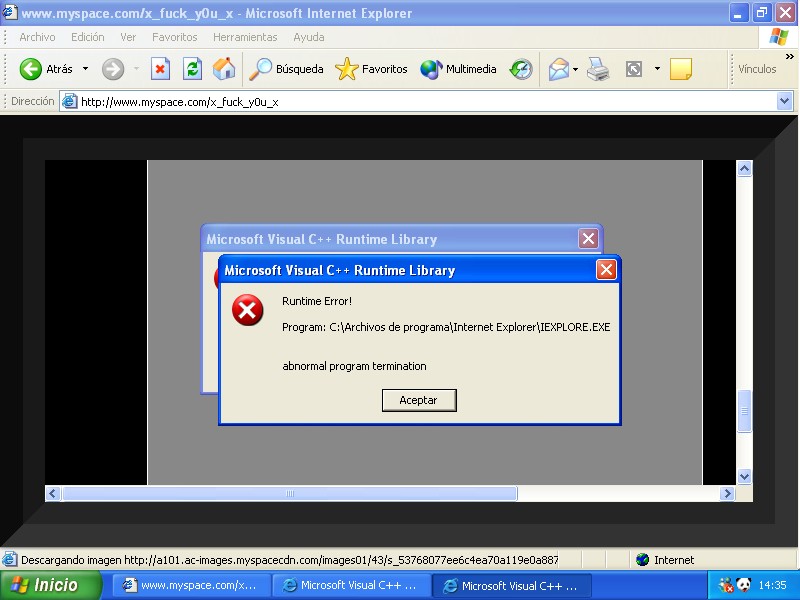Open the History clock icon

[x=521, y=69]
